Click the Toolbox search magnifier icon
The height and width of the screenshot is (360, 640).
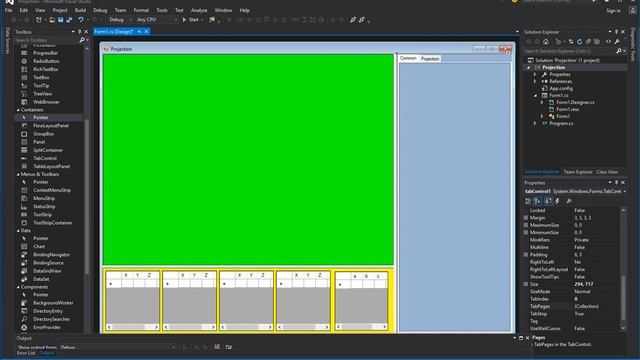[x=82, y=40]
